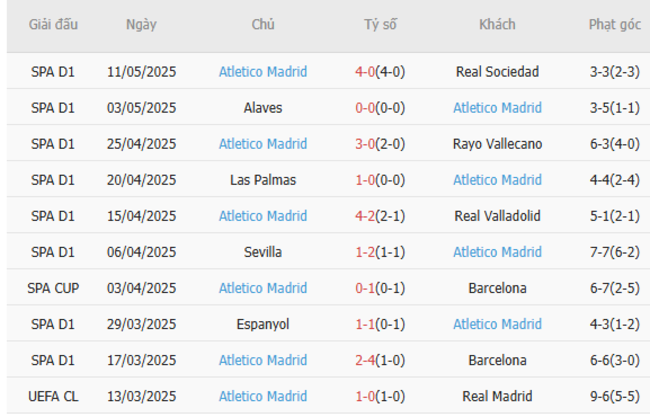The image size is (650, 417).
Task: Select the Rayo Vallecano team name
Action: [497, 143]
